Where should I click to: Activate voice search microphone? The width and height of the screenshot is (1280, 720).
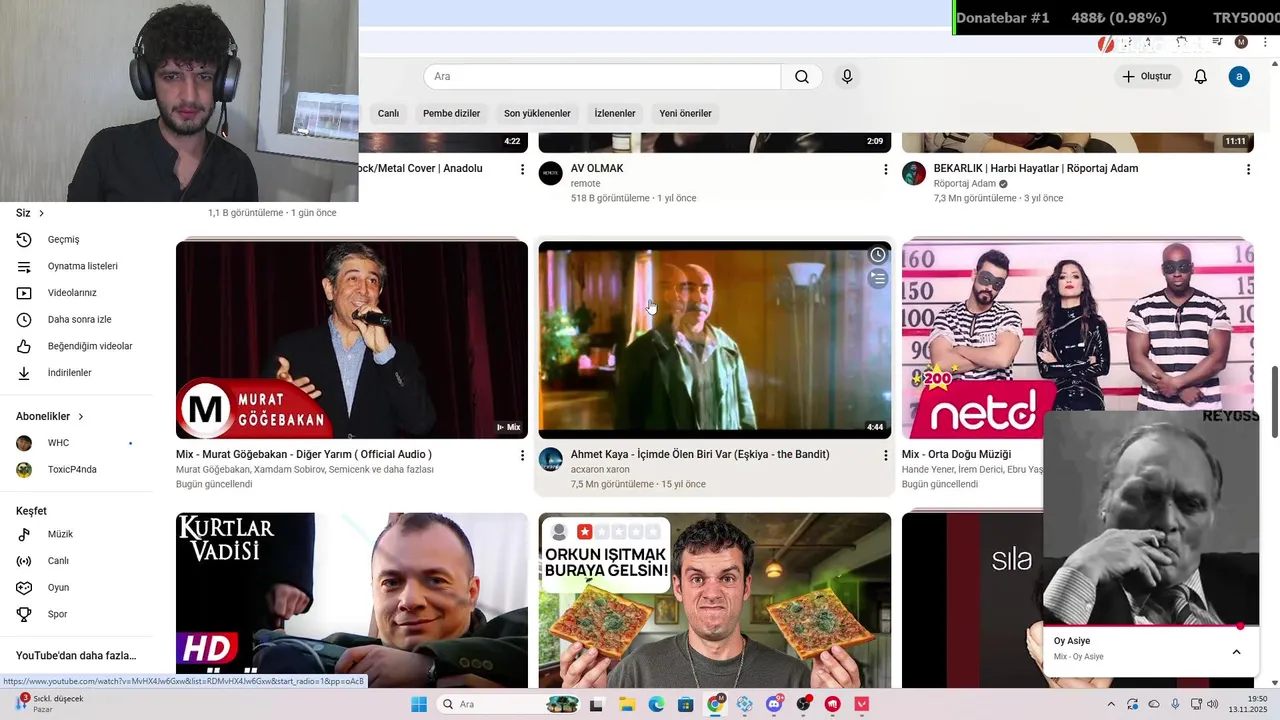(x=847, y=77)
